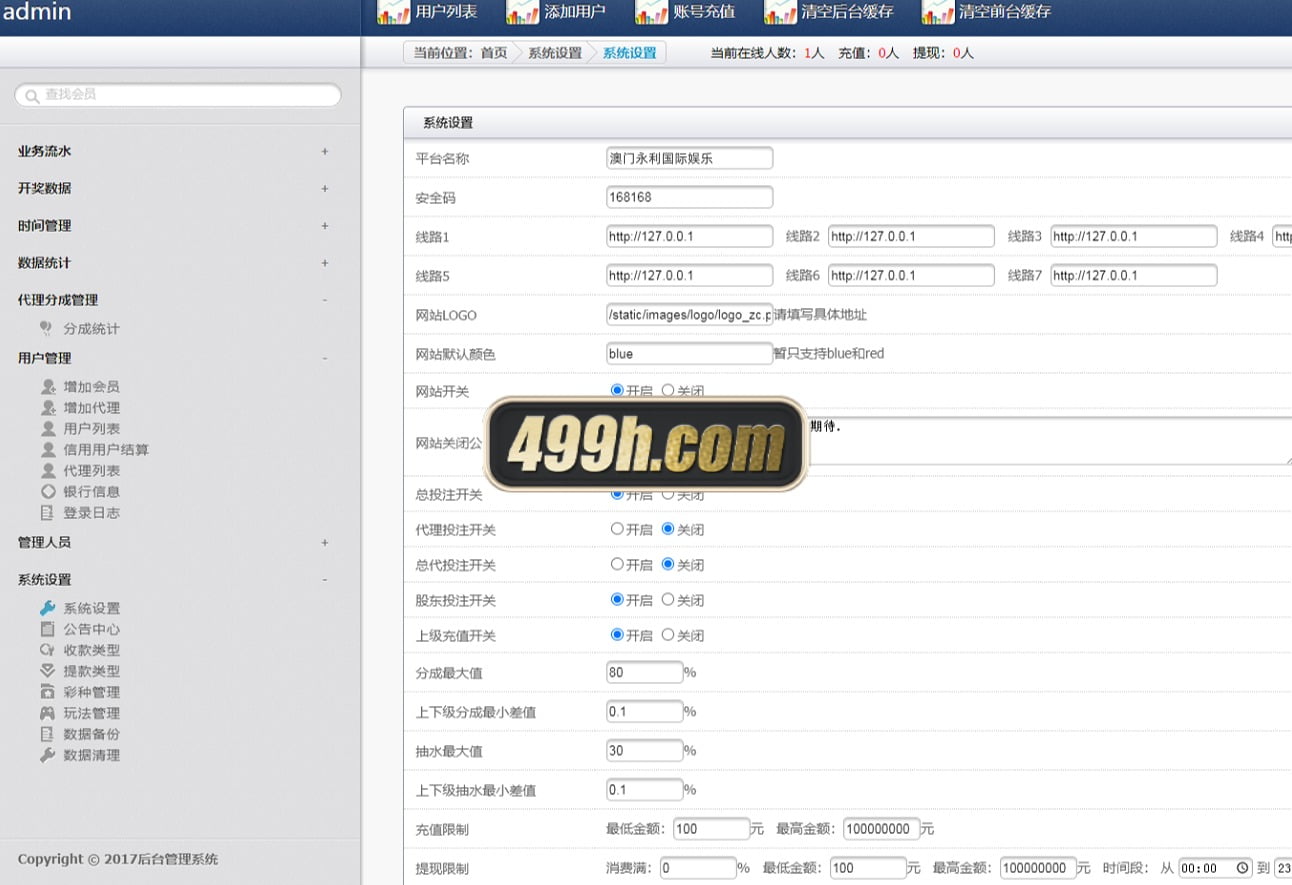Screen dimensions: 1292x885
Task: Set 代理投注开关 to 开启
Action: pyautogui.click(x=617, y=529)
